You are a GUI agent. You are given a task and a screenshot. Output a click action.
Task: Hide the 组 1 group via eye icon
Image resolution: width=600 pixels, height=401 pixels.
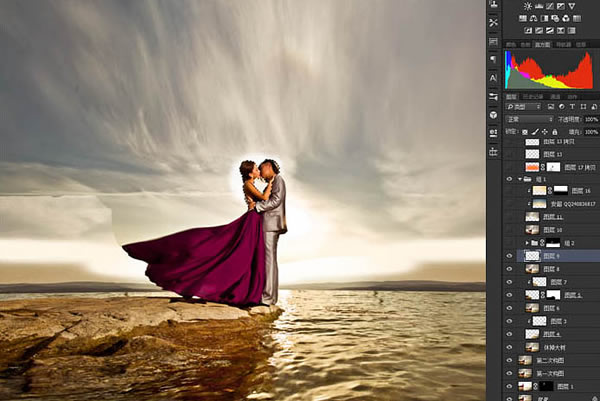509,179
